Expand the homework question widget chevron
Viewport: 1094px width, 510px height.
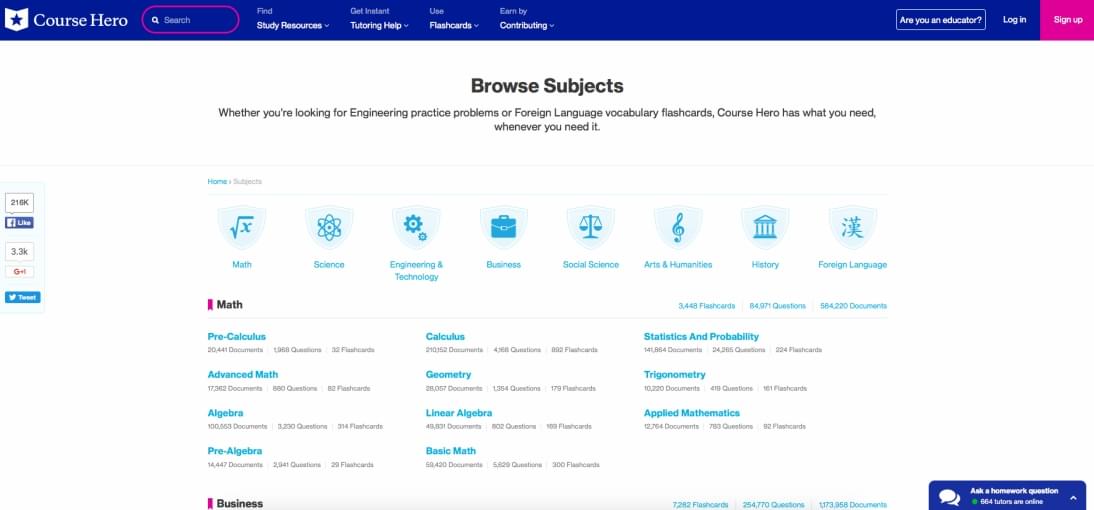pyautogui.click(x=1073, y=497)
